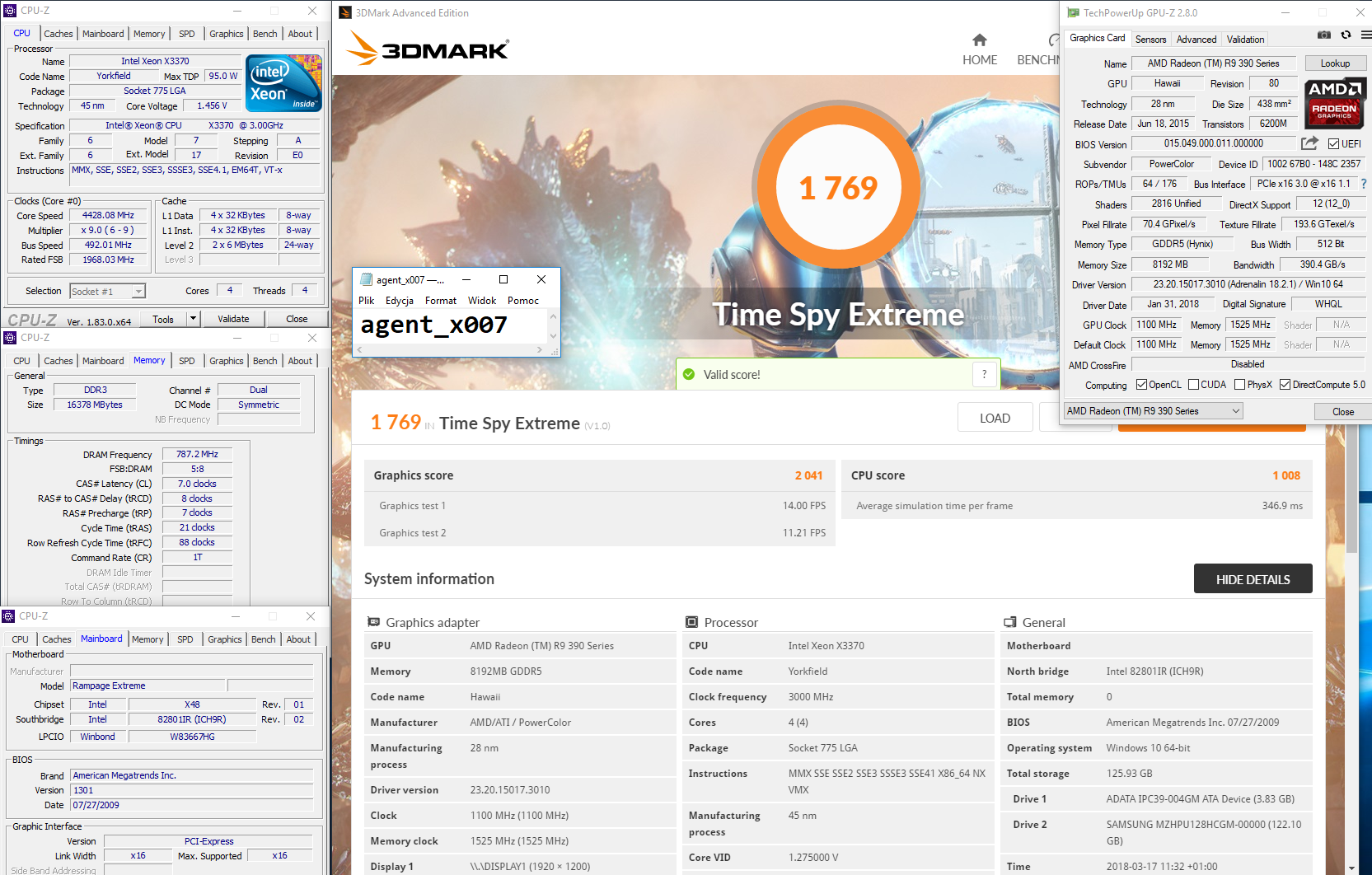The width and height of the screenshot is (1372, 875).
Task: Click the GPU-Z title bar icon
Action: tap(1073, 12)
